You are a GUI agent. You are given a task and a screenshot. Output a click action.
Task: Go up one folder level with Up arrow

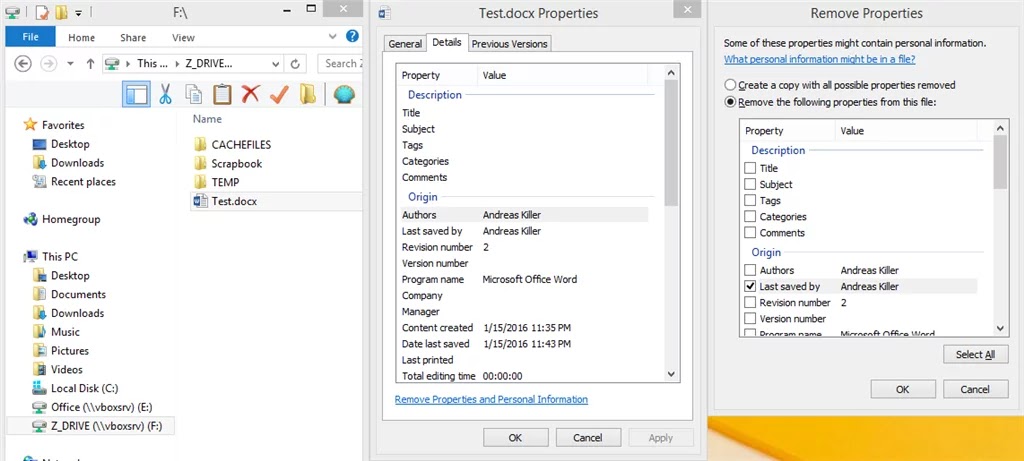pyautogui.click(x=90, y=63)
